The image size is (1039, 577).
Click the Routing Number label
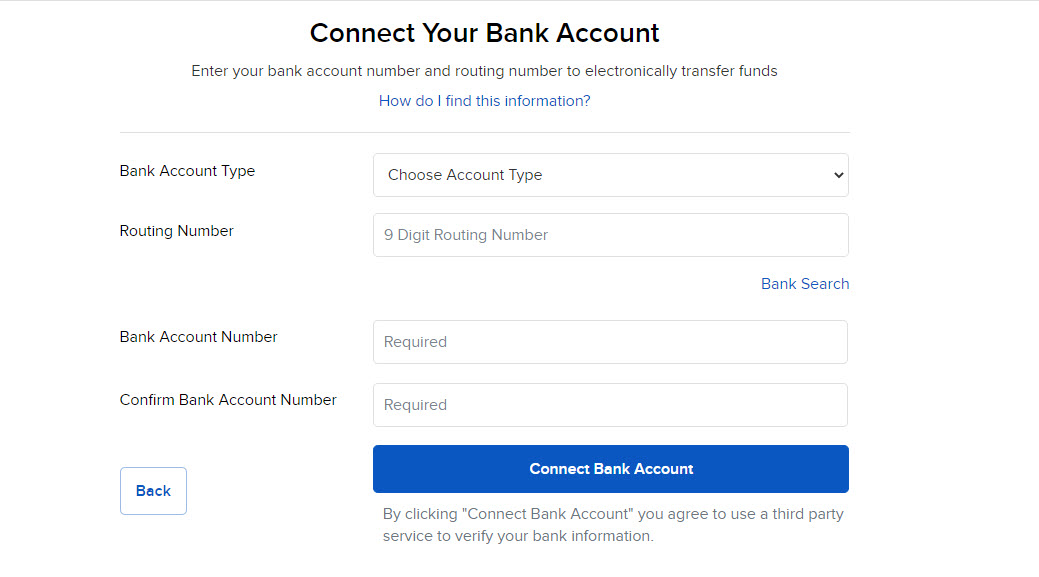[176, 231]
